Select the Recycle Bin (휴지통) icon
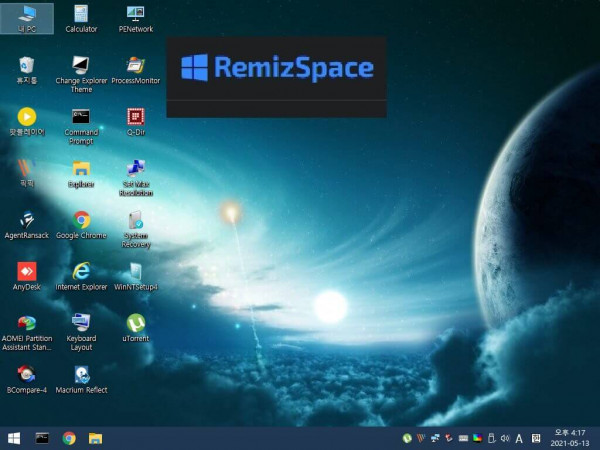The height and width of the screenshot is (450, 600). (27, 70)
